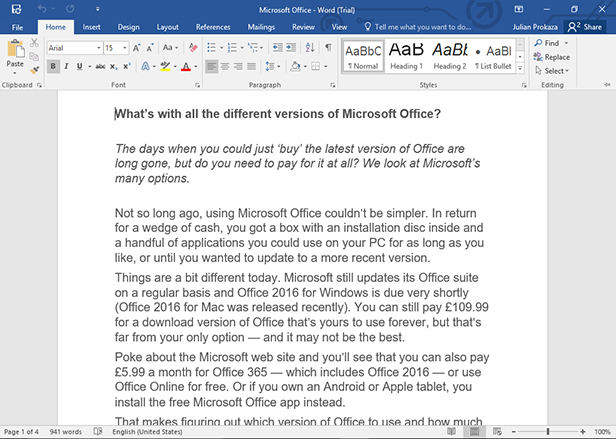Apply the List Bullet style
This screenshot has height=439, width=616.
coord(493,56)
